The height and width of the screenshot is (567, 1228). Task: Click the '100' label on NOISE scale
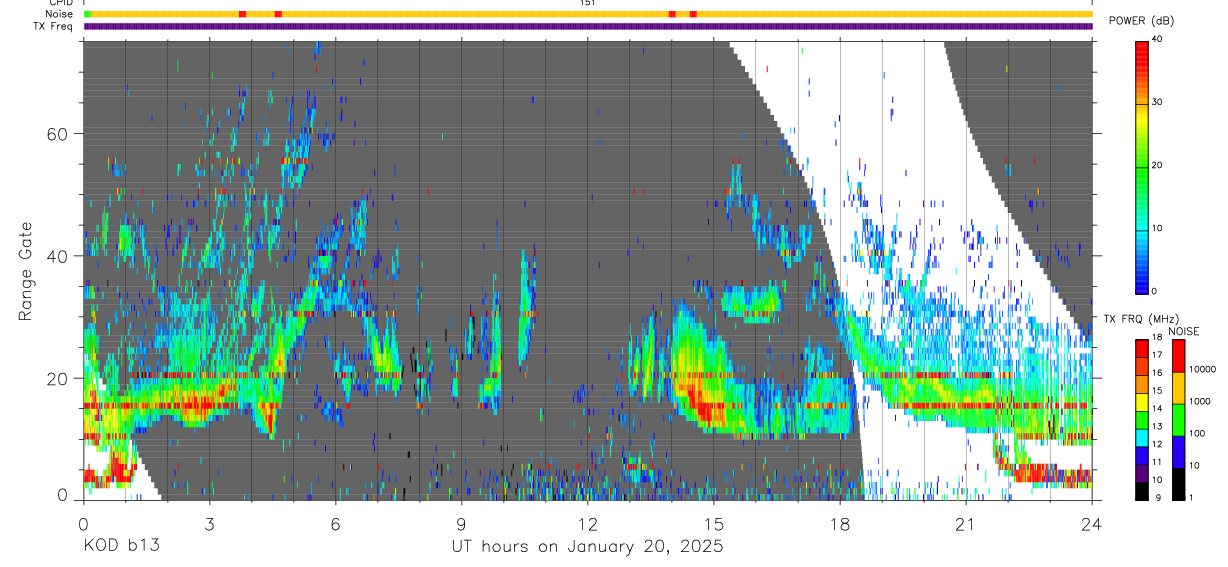point(1198,433)
